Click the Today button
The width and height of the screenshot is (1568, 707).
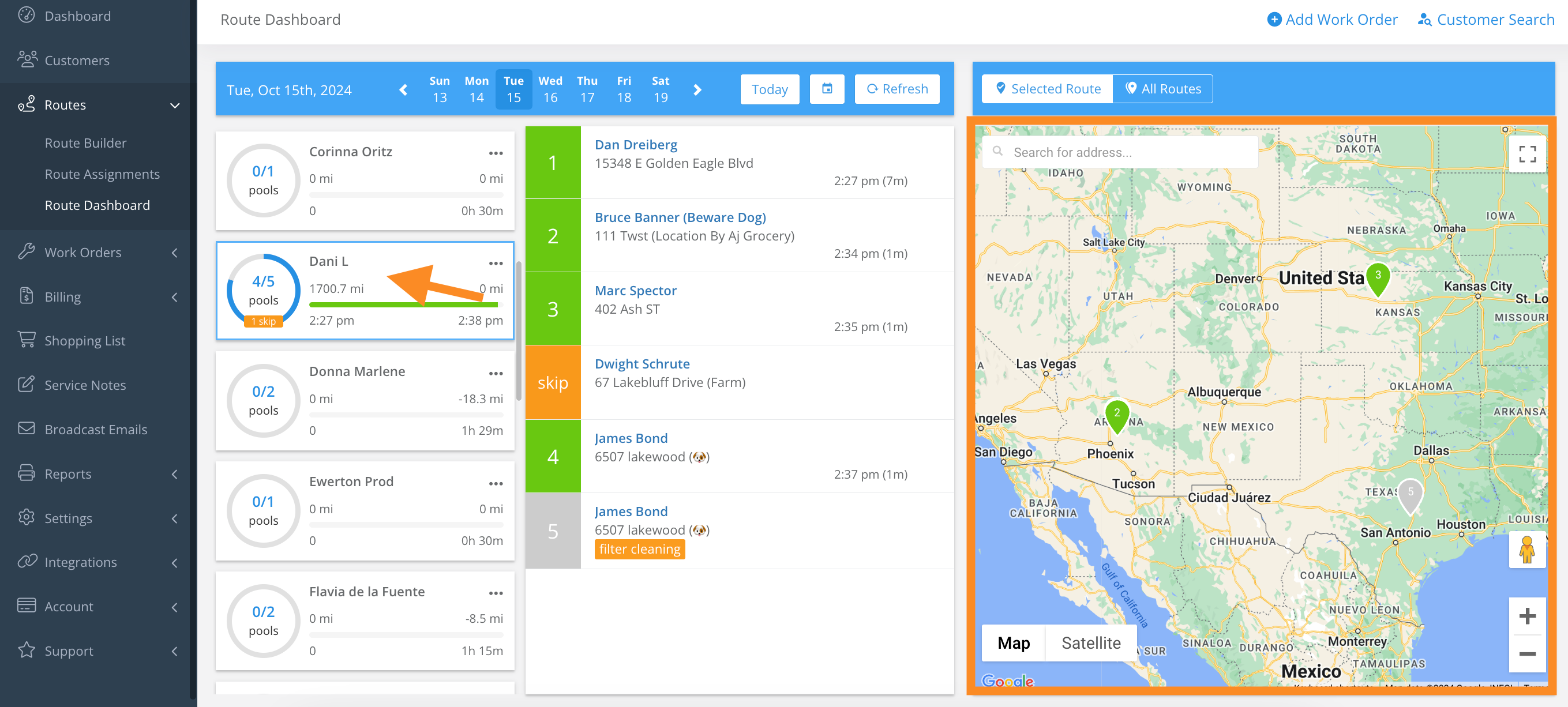click(770, 89)
